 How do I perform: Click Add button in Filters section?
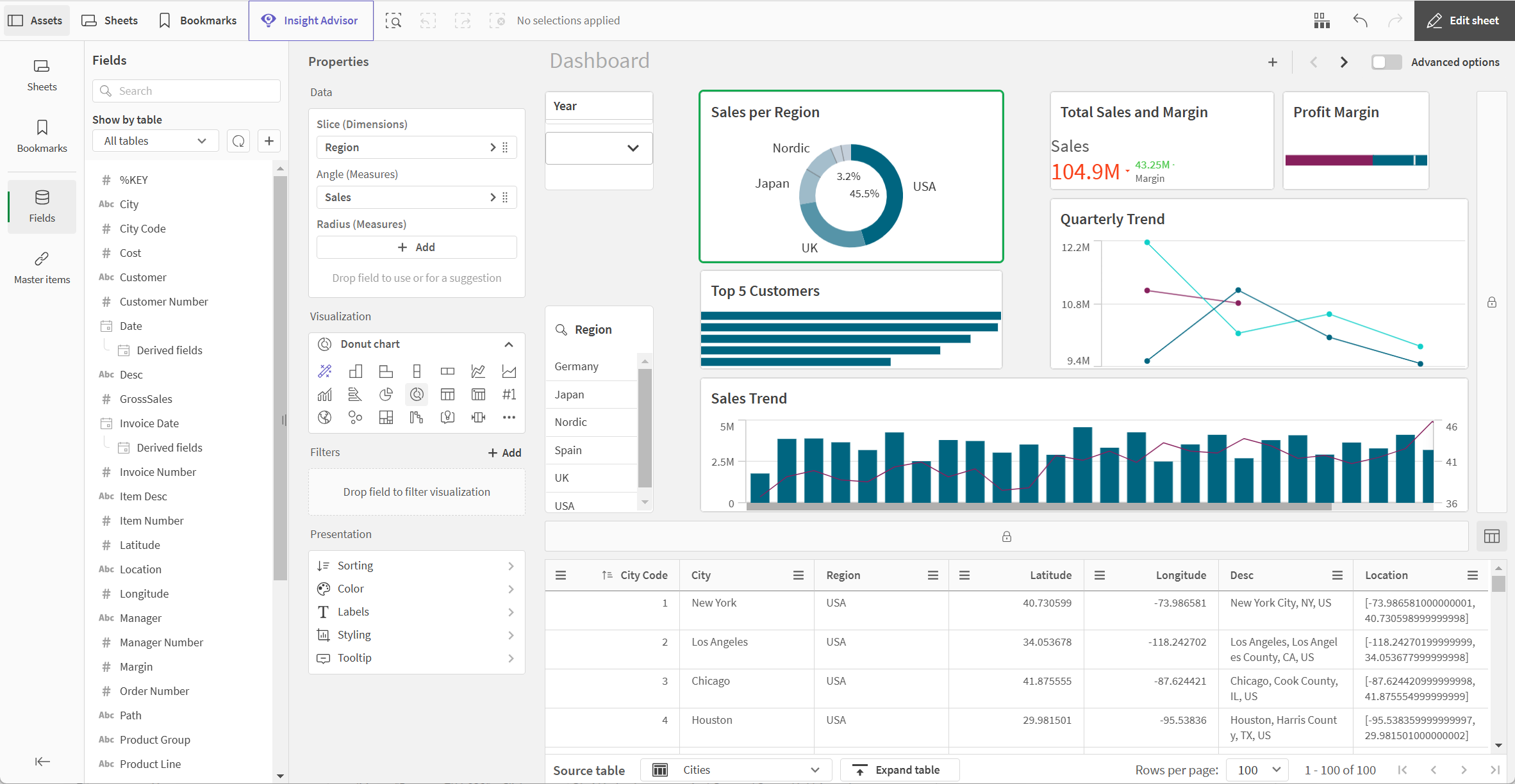(503, 452)
